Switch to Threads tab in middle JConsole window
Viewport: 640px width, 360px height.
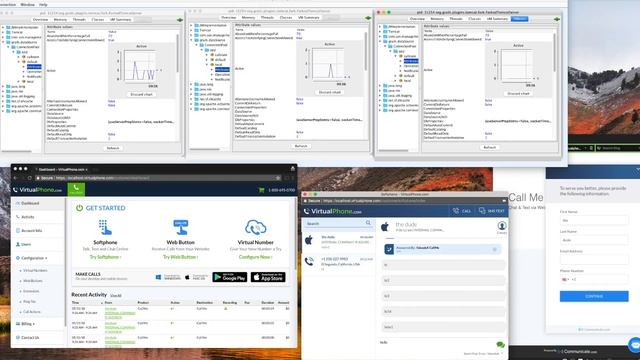click(267, 18)
